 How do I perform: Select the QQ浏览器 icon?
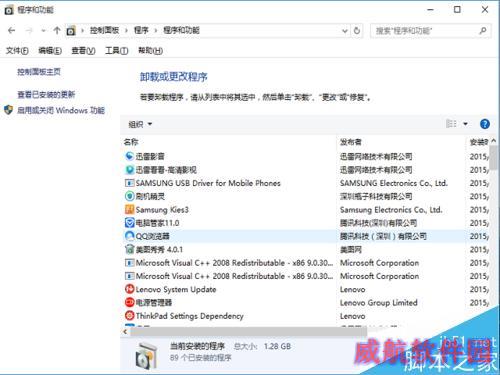point(129,236)
